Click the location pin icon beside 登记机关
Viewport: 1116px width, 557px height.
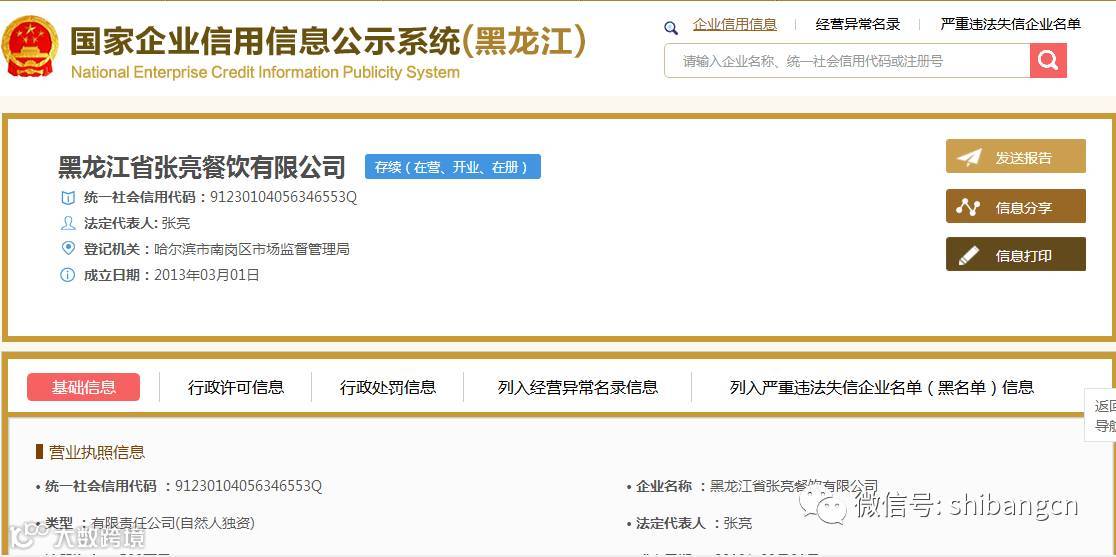(x=68, y=248)
